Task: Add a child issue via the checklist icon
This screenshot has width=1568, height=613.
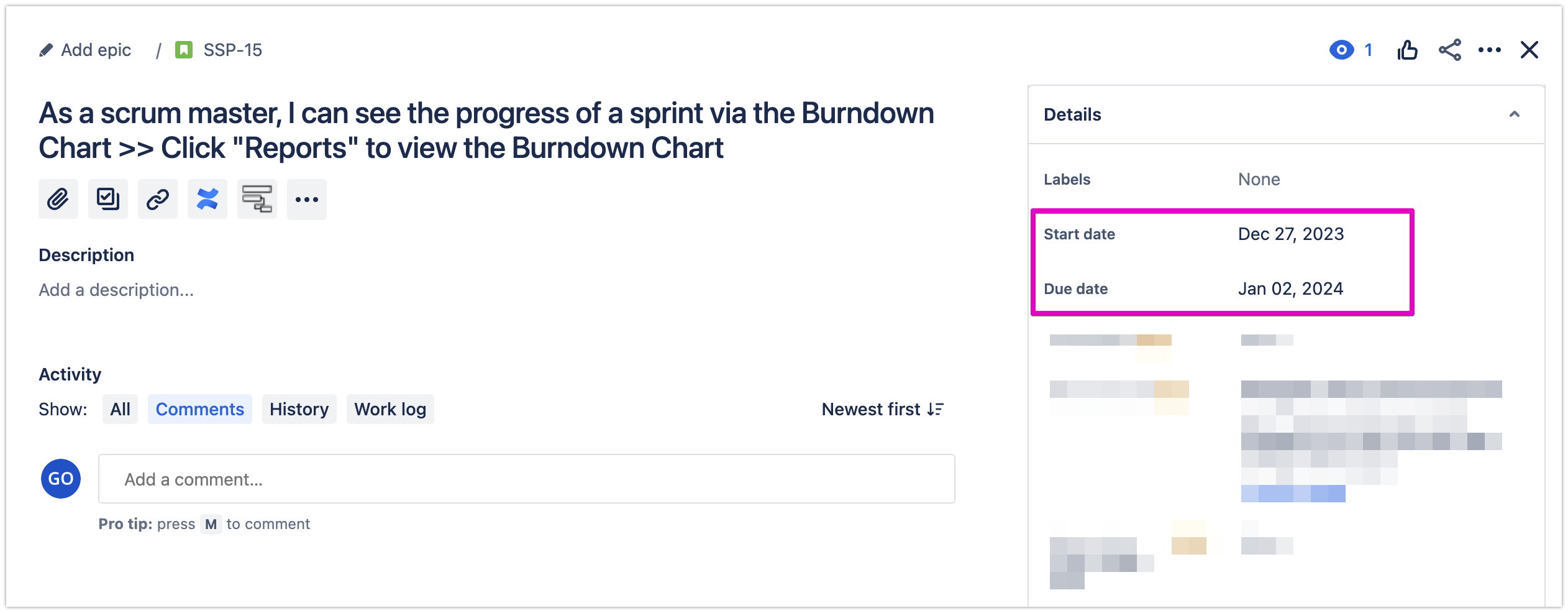Action: 107,199
